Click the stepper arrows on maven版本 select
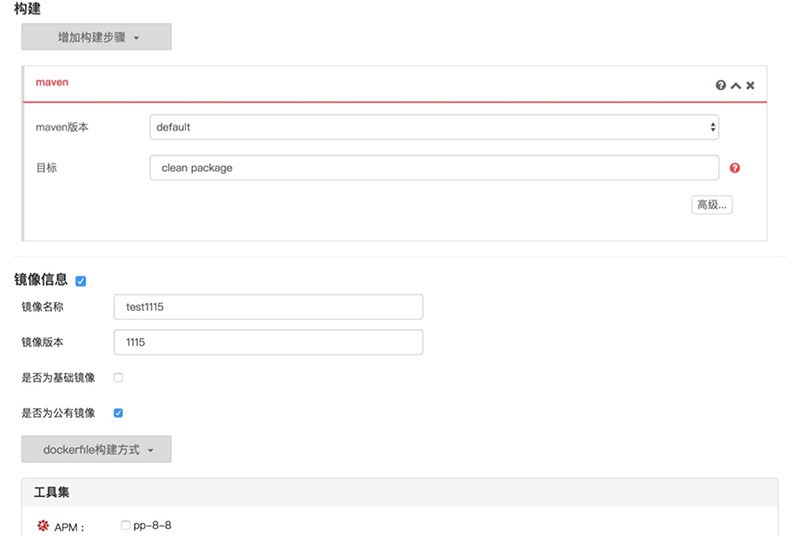This screenshot has width=800, height=536. coord(713,127)
